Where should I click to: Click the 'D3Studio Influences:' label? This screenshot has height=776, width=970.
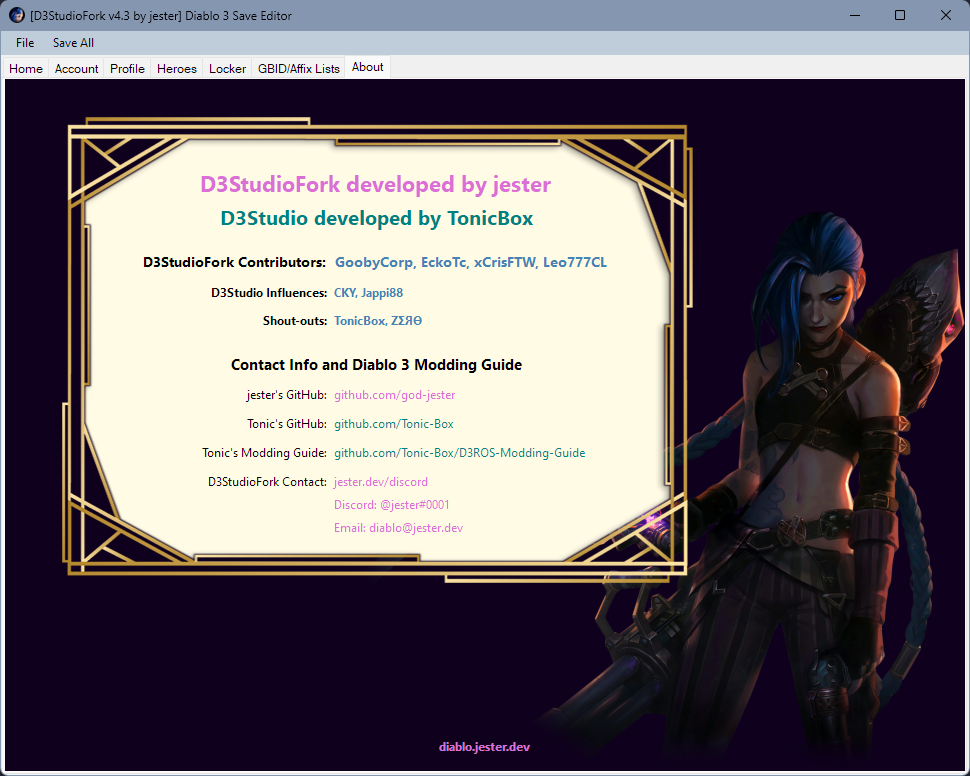tap(269, 293)
